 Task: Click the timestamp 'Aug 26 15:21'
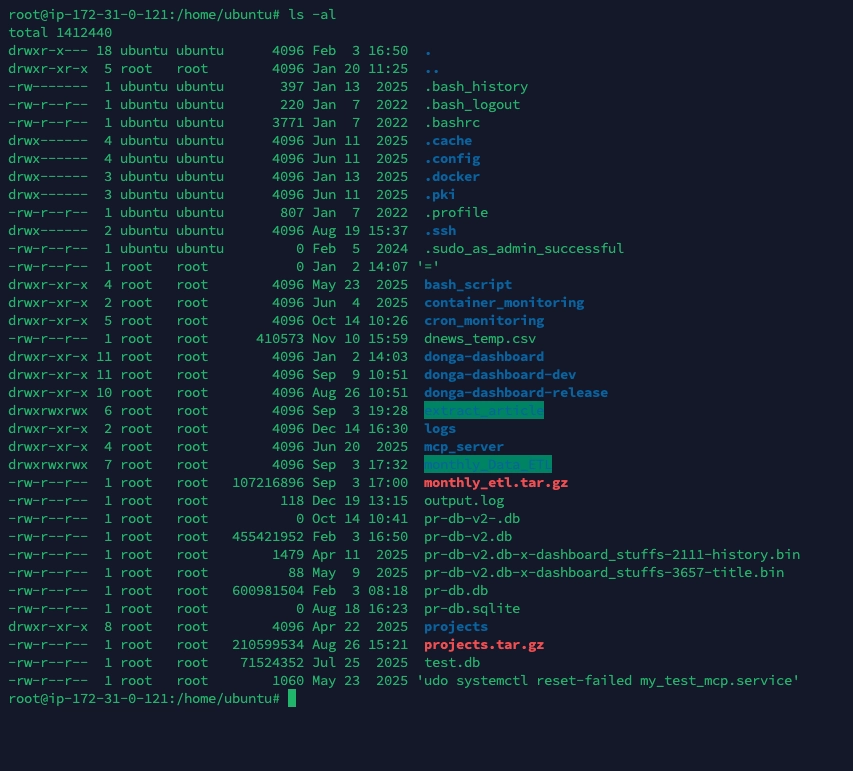(x=360, y=645)
